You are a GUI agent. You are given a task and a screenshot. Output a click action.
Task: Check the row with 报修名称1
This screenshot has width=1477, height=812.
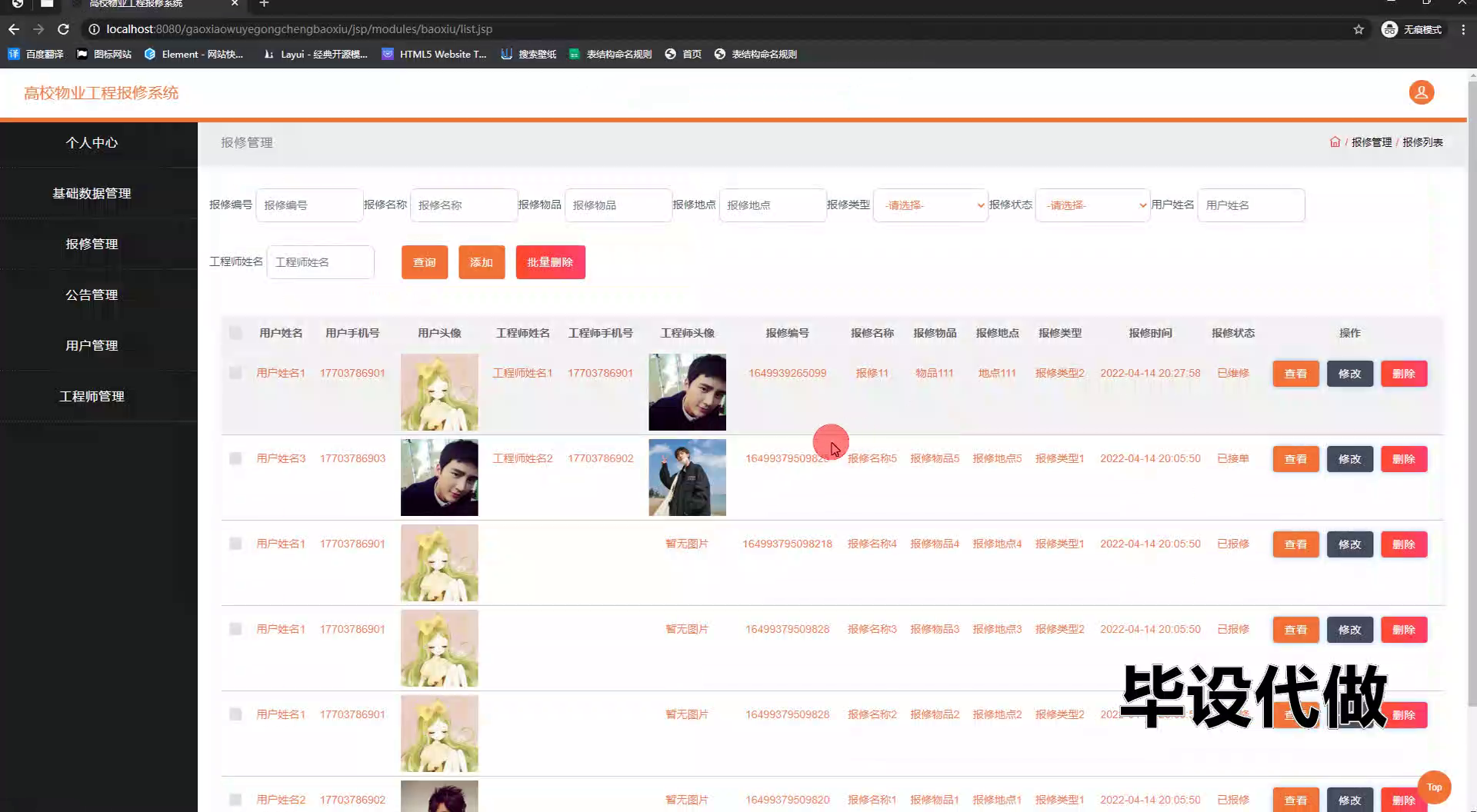pyautogui.click(x=235, y=800)
